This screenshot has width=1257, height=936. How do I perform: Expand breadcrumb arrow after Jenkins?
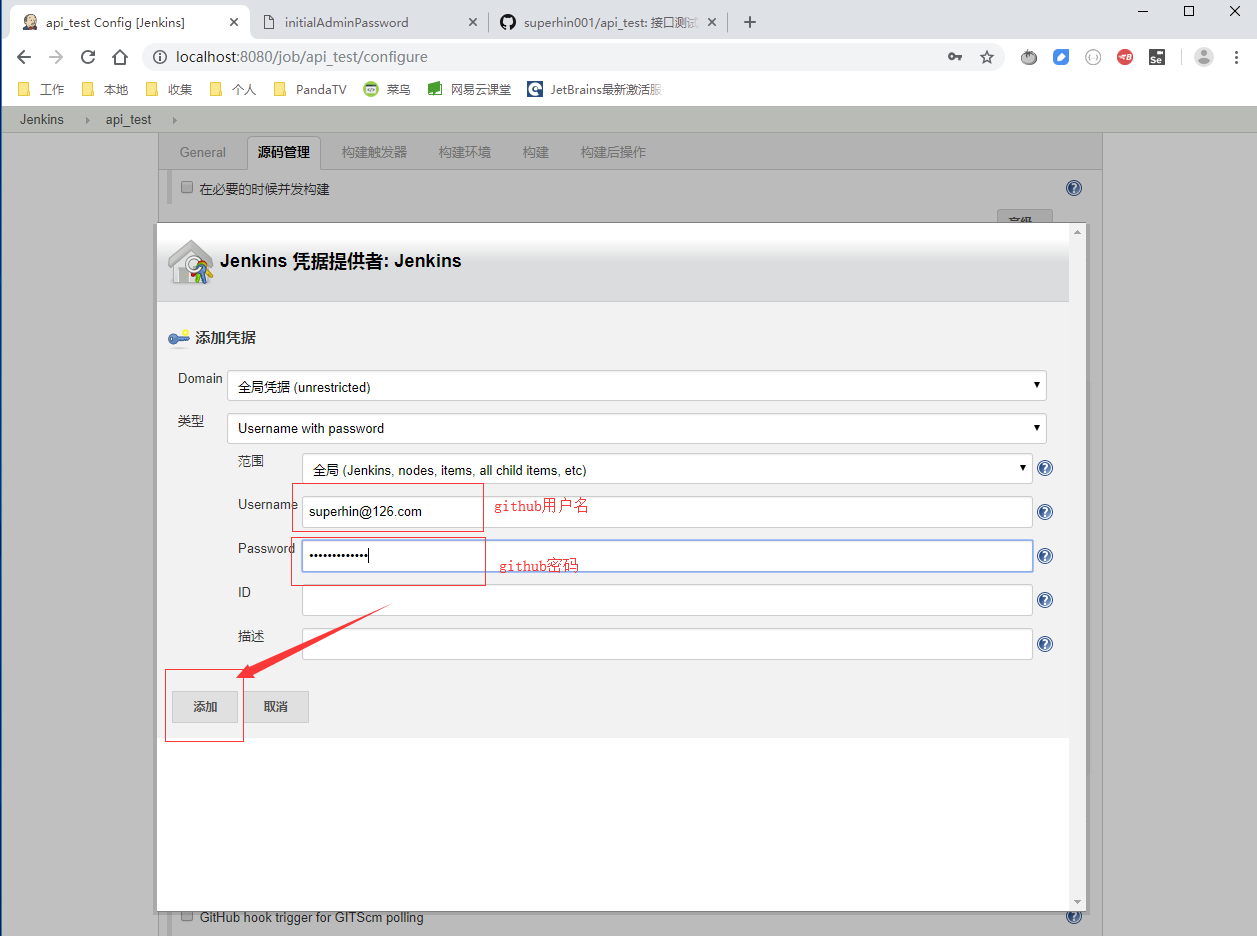tap(87, 120)
